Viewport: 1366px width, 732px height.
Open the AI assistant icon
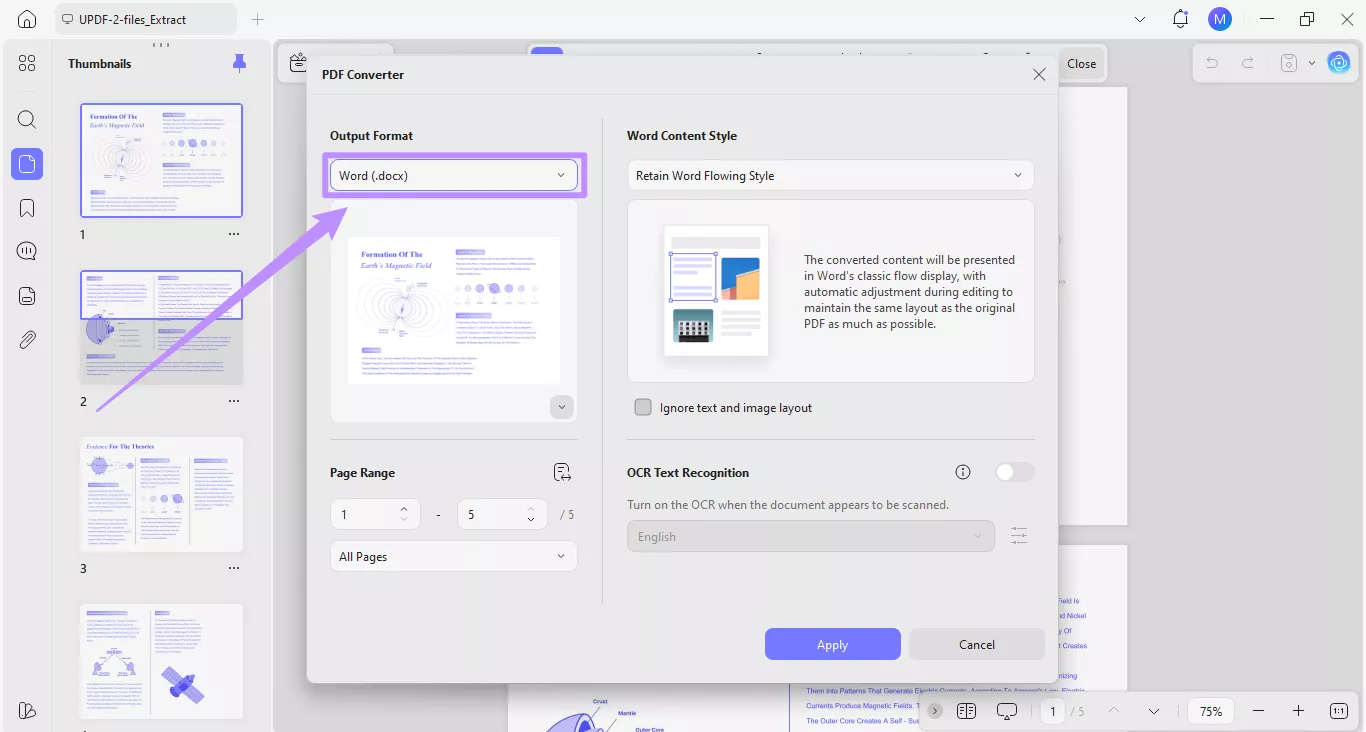[x=1339, y=62]
